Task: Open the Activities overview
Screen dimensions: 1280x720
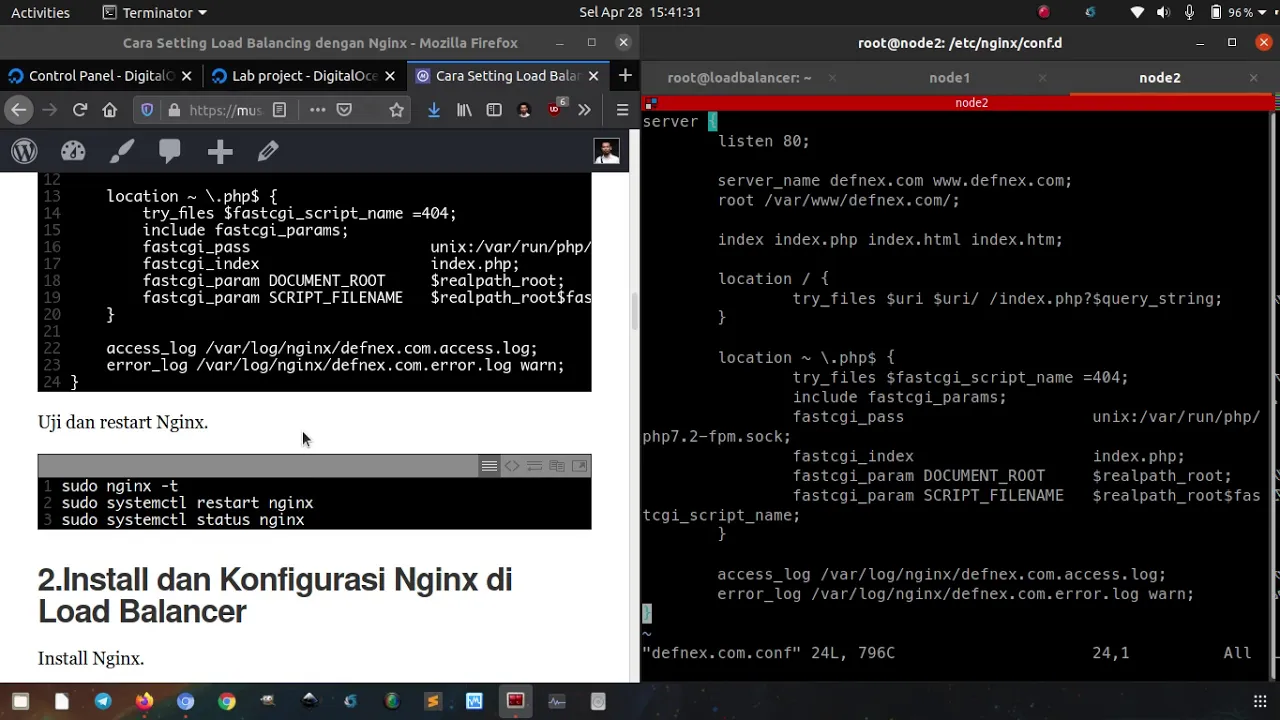Action: [x=40, y=12]
